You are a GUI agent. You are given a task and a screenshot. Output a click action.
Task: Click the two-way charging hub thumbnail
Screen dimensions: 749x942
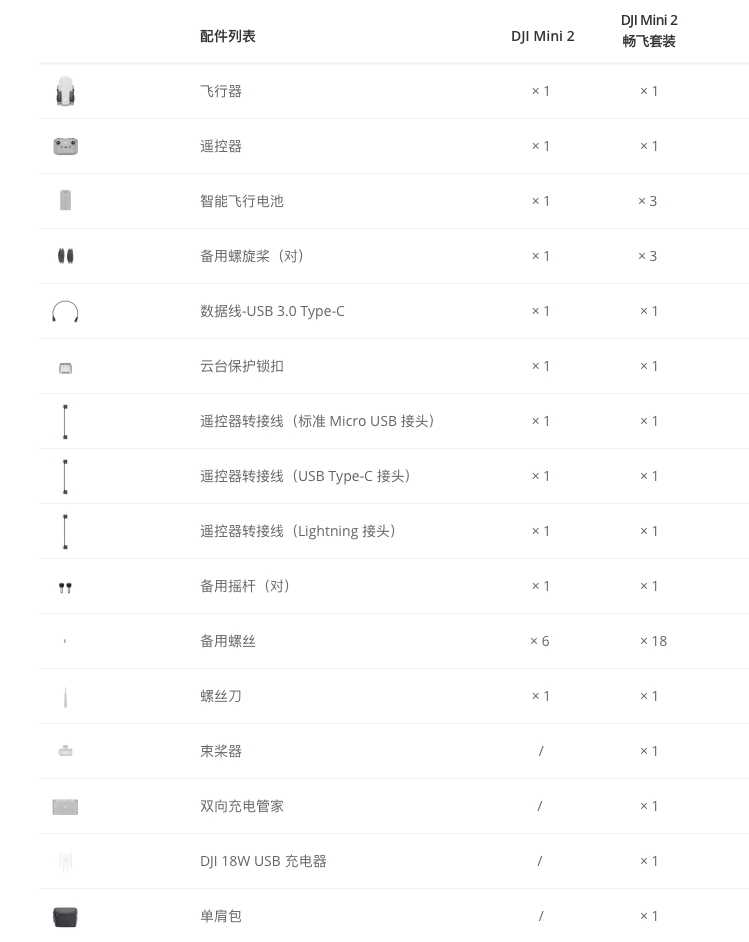(65, 806)
